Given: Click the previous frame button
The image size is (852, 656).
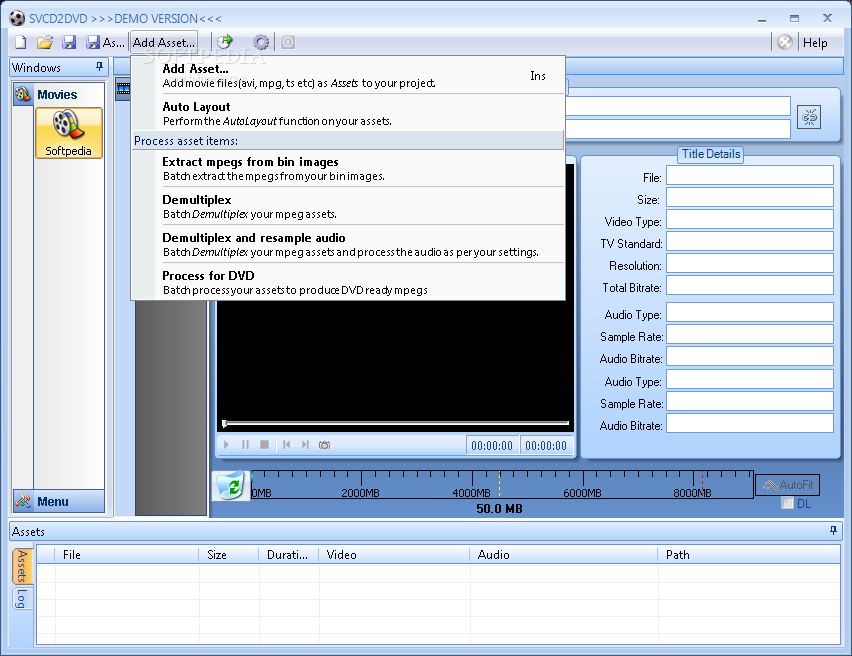Looking at the screenshot, I should coord(286,445).
